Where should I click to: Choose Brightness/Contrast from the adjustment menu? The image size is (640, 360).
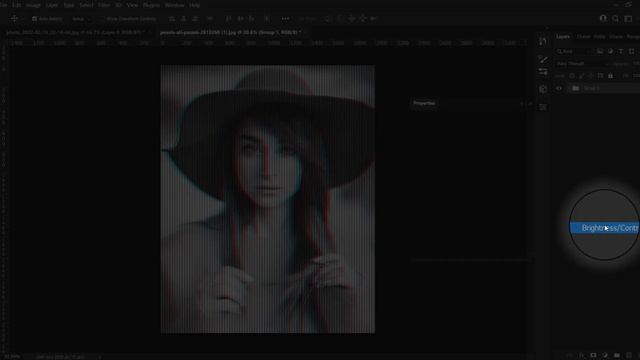pos(605,228)
